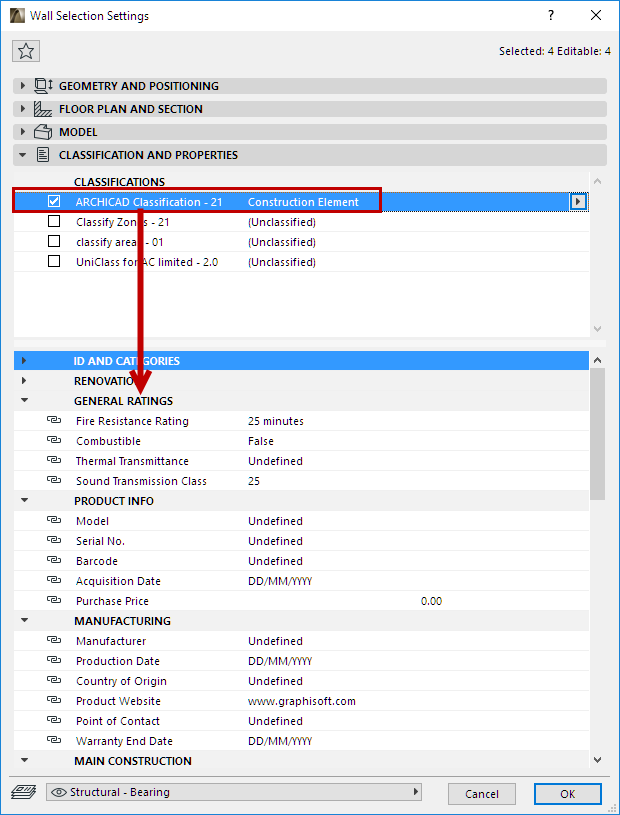Click the Help question mark in title bar

(551, 16)
